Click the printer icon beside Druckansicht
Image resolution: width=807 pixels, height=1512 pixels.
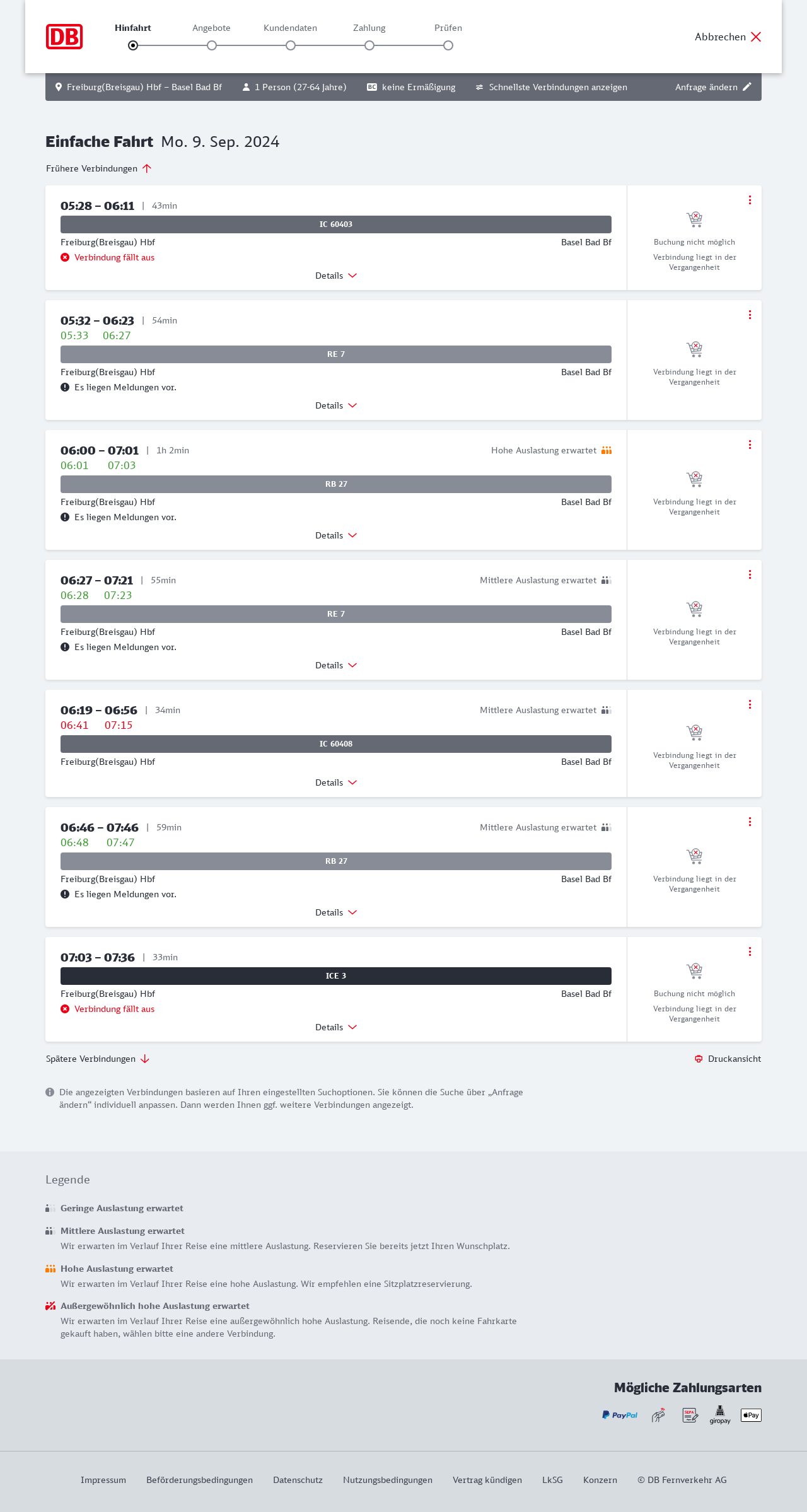(x=699, y=1059)
